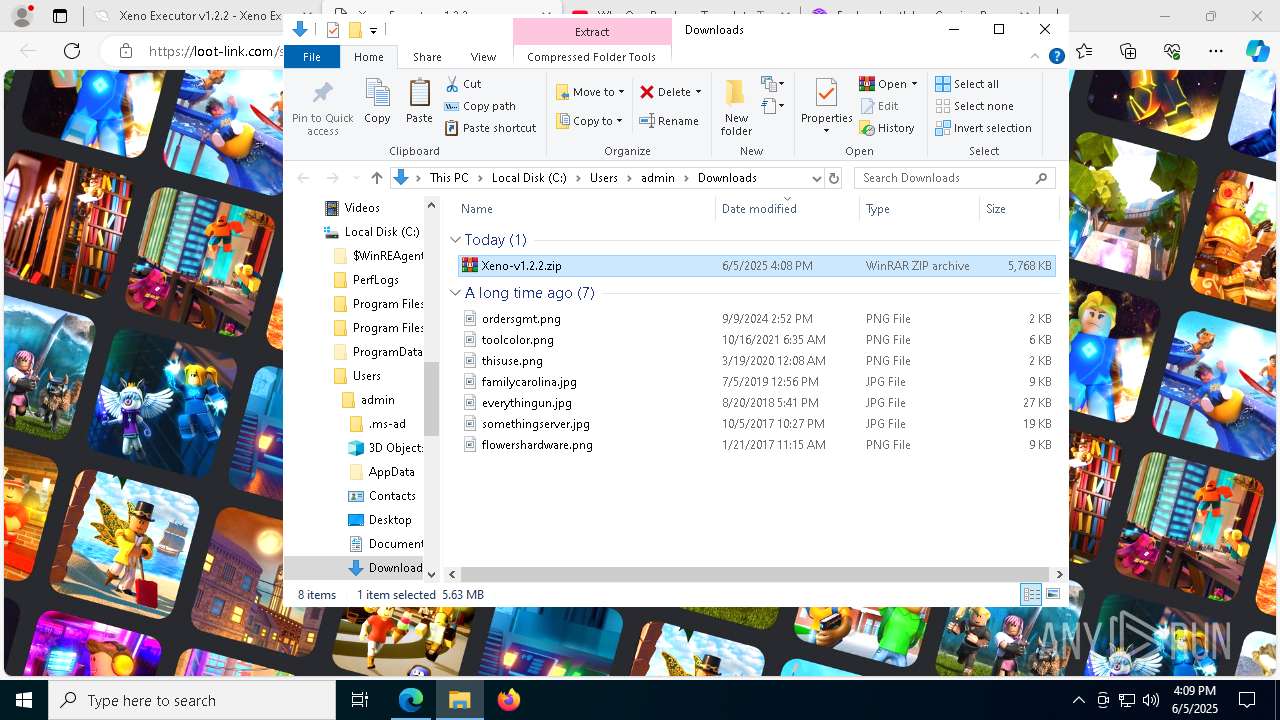The height and width of the screenshot is (720, 1280).
Task: Open Edge Favorites star icon
Action: tap(1084, 51)
